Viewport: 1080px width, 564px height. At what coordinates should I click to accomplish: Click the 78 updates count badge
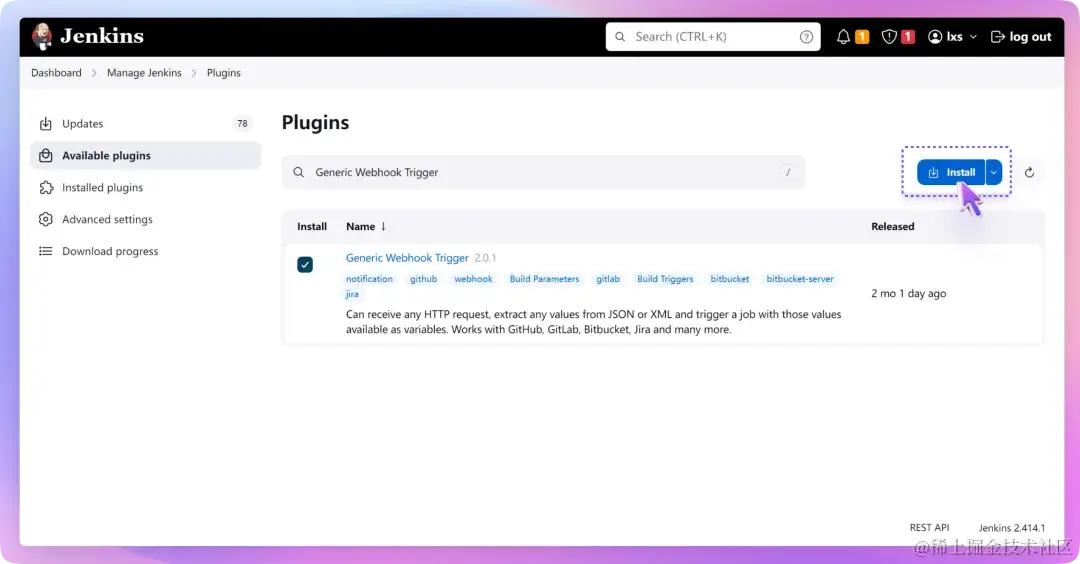(242, 124)
